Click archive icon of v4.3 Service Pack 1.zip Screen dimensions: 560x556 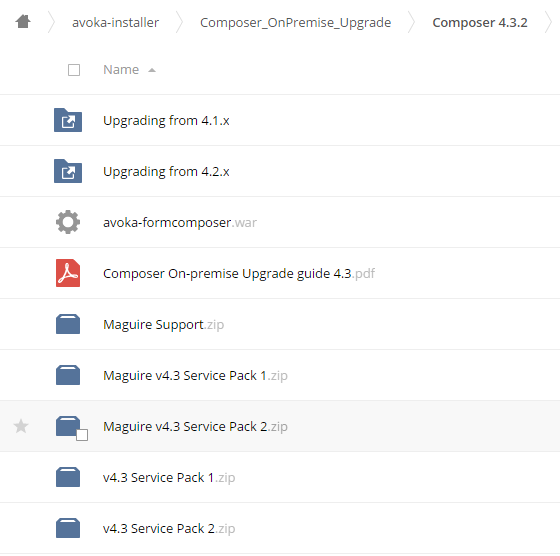[68, 477]
